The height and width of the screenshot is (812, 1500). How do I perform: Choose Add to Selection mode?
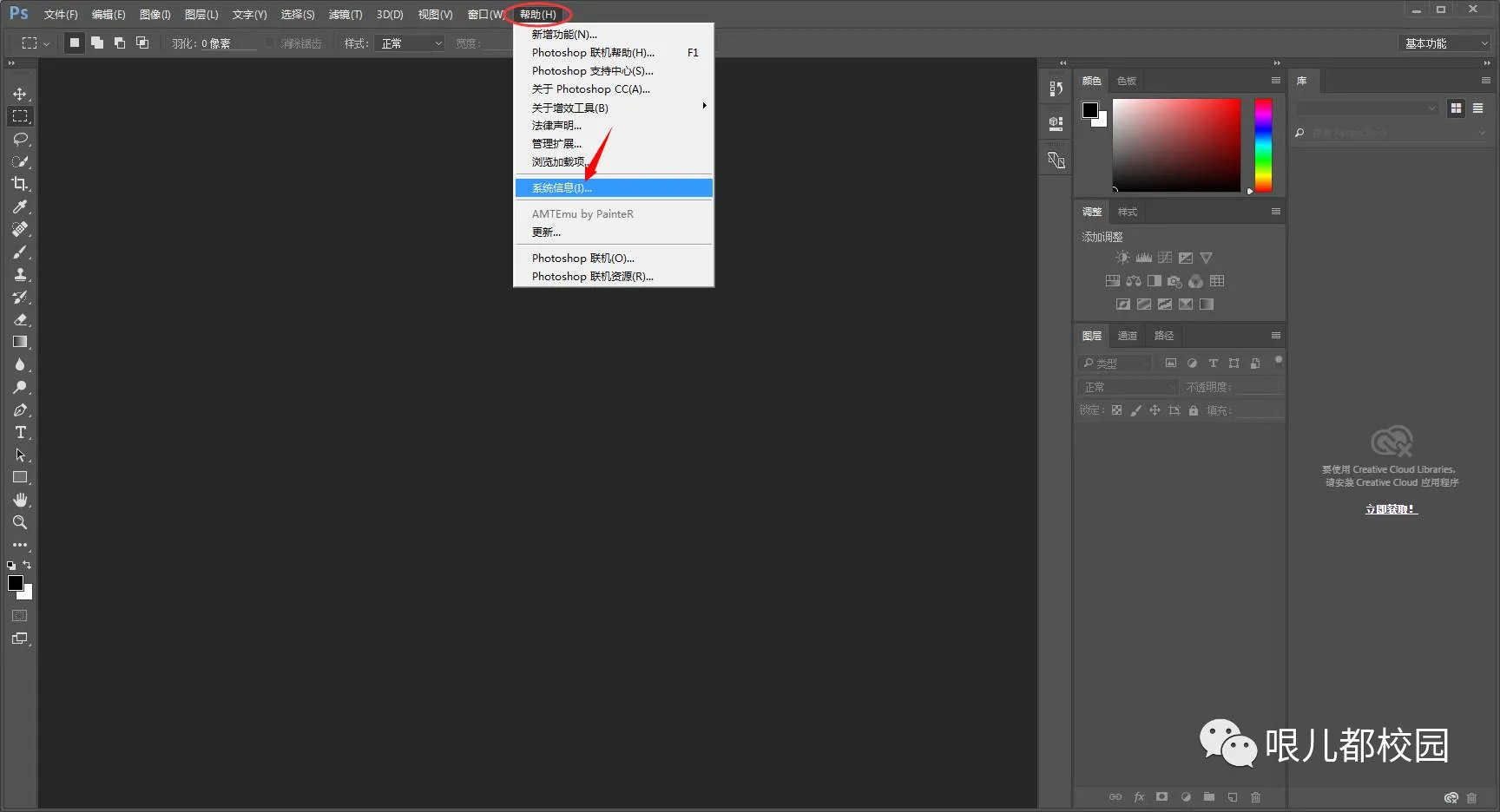[x=97, y=43]
